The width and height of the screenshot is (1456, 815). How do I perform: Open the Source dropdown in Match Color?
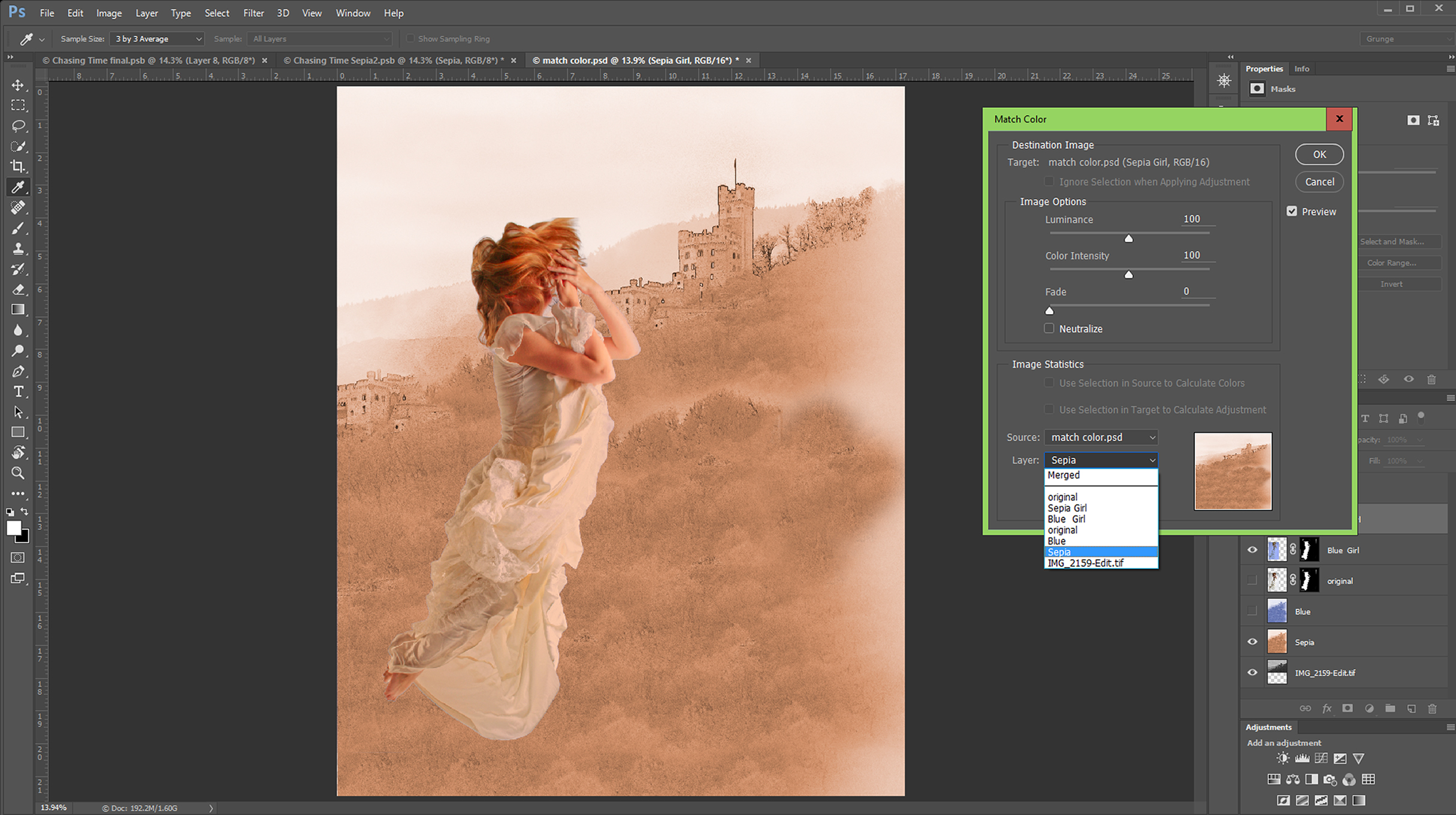point(1101,437)
